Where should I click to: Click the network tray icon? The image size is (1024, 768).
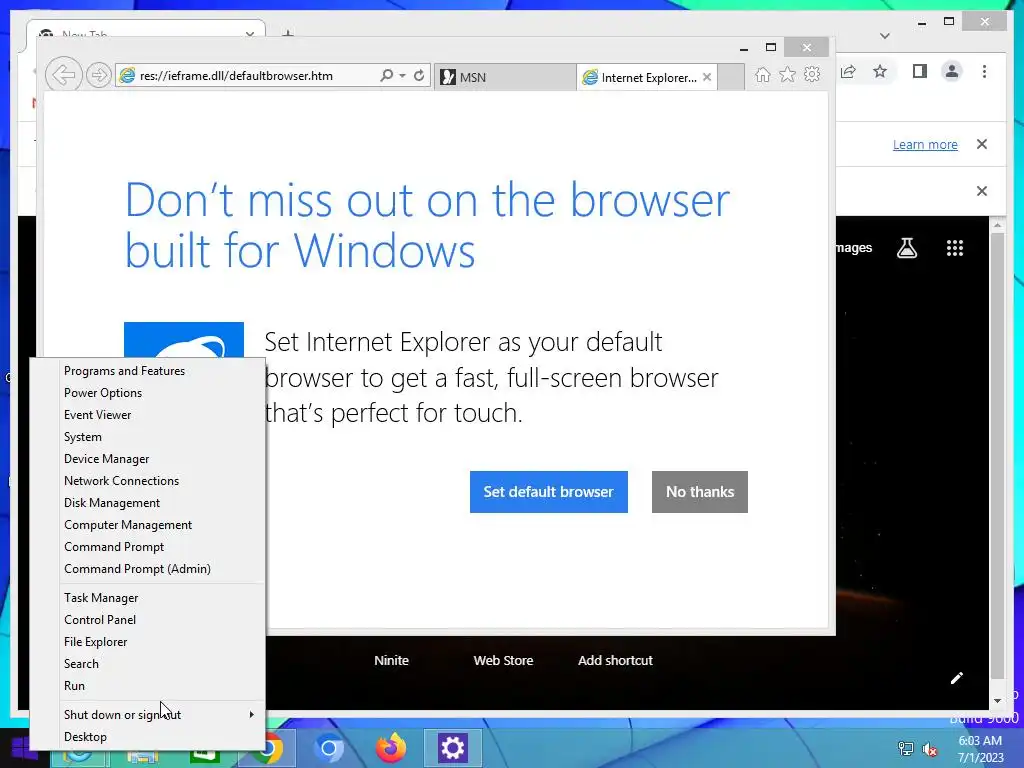[x=906, y=748]
